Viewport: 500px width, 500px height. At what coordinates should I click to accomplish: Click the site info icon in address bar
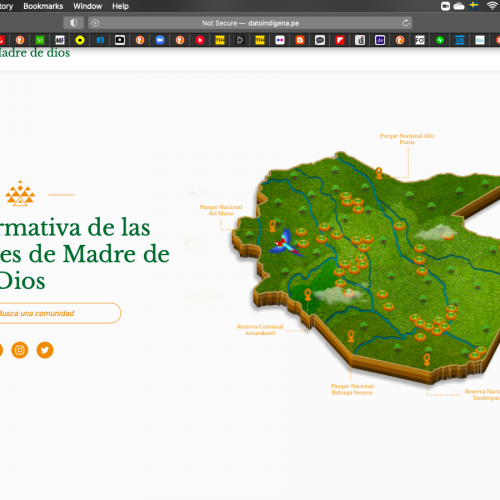[95, 23]
